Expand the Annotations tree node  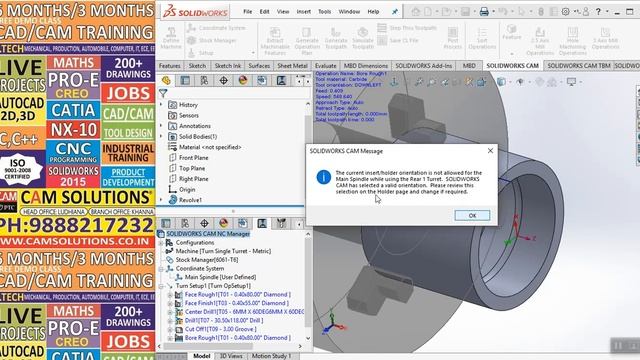pyautogui.click(x=161, y=126)
